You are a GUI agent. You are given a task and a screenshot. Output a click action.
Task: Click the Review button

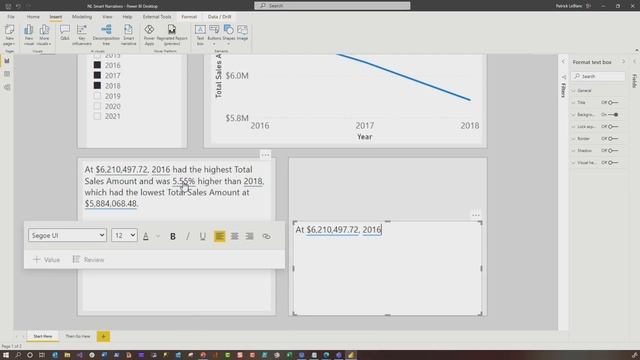click(x=88, y=260)
